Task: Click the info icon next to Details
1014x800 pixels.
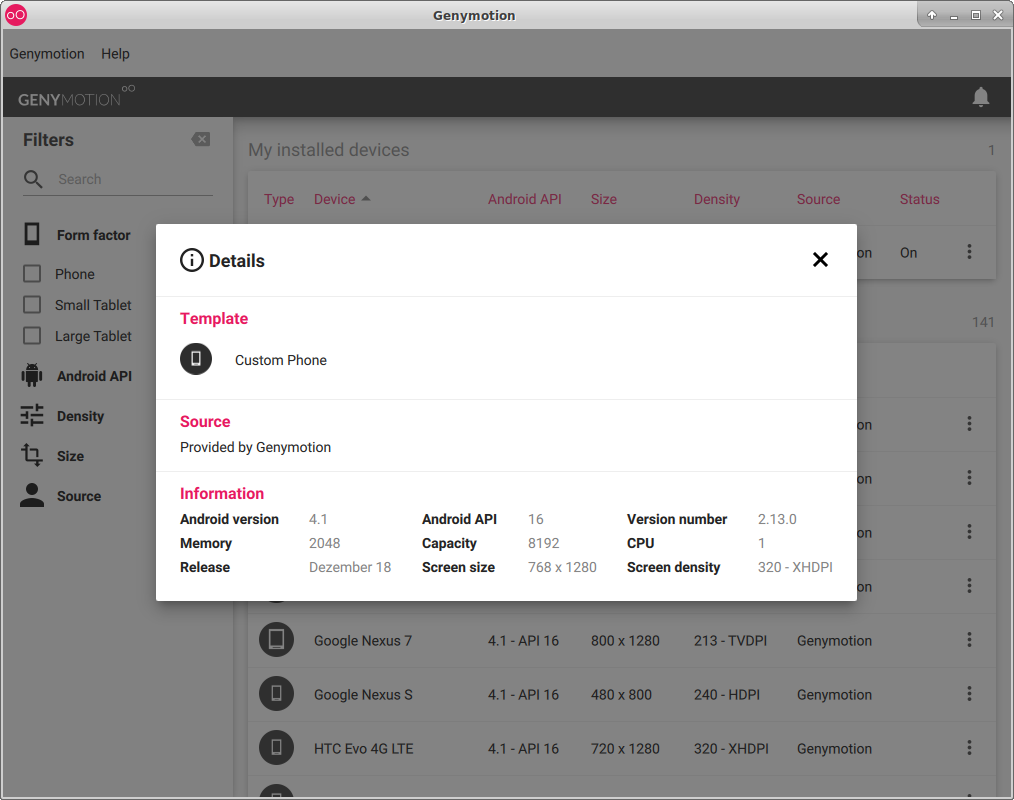Action: point(191,260)
